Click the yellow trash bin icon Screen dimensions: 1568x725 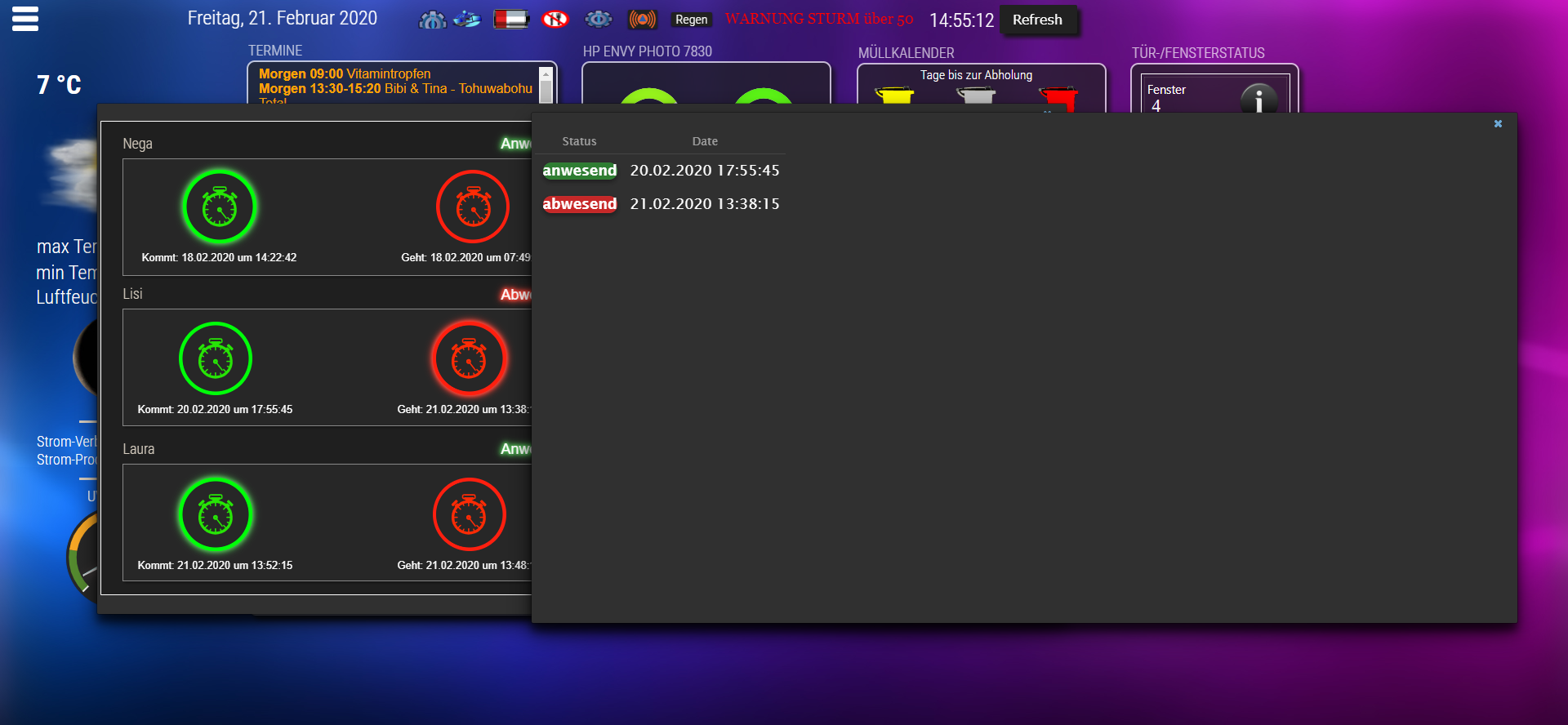pyautogui.click(x=895, y=96)
